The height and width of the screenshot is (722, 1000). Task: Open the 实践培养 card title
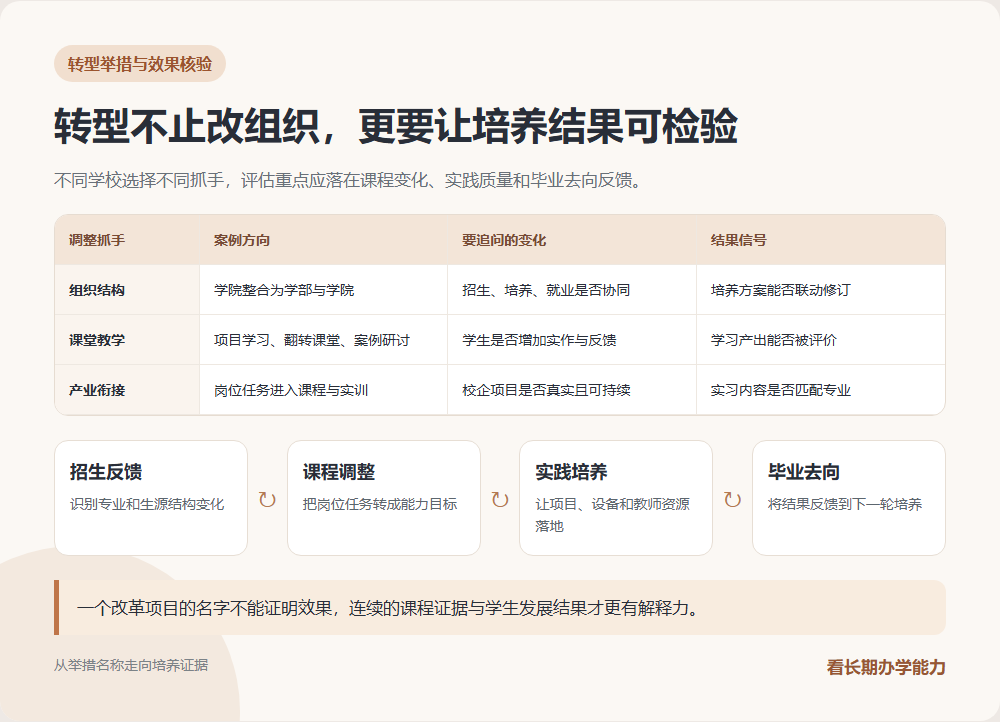pos(571,472)
